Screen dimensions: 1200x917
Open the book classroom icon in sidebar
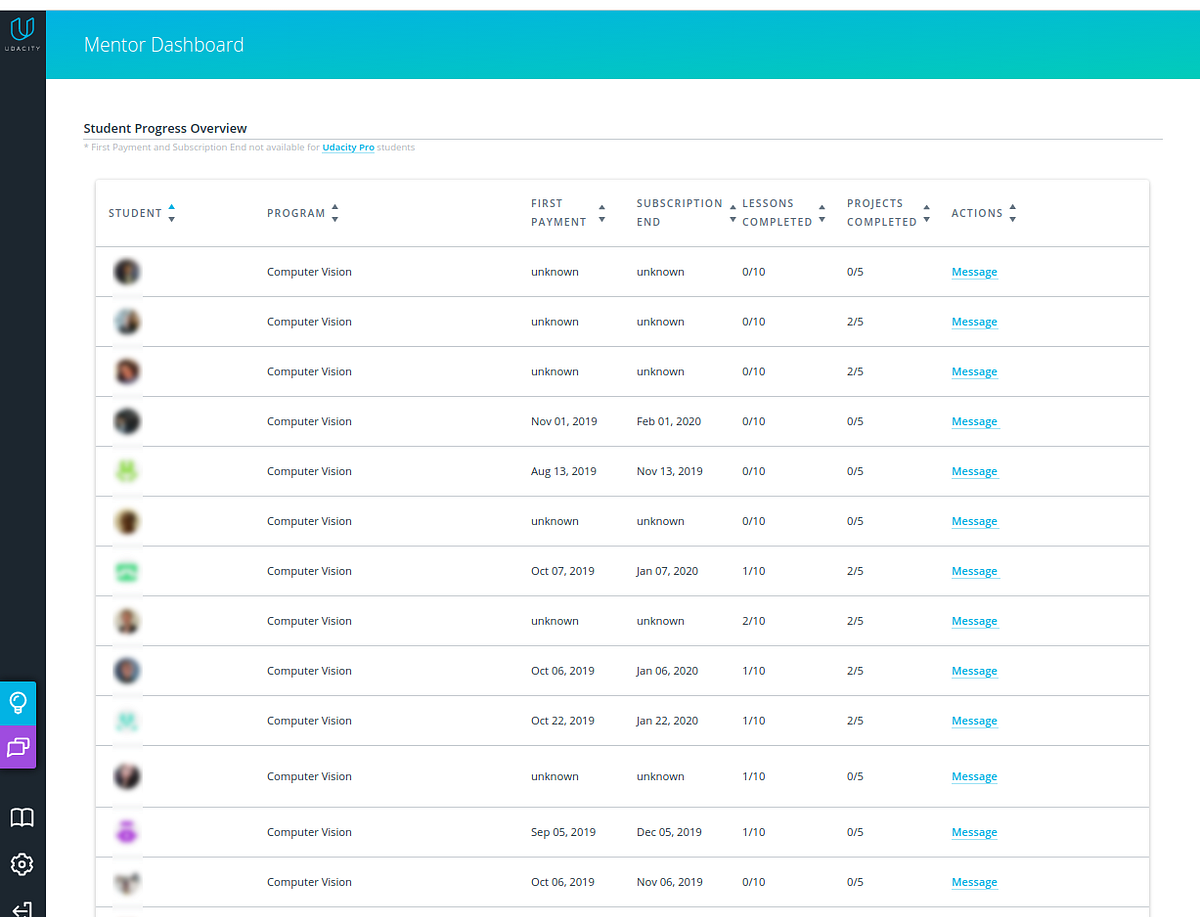[x=22, y=818]
